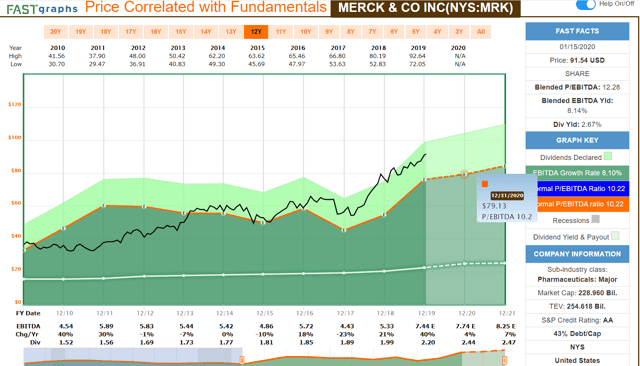Click the GRAPH KEY header
This screenshot has width=640, height=366.
577,140
